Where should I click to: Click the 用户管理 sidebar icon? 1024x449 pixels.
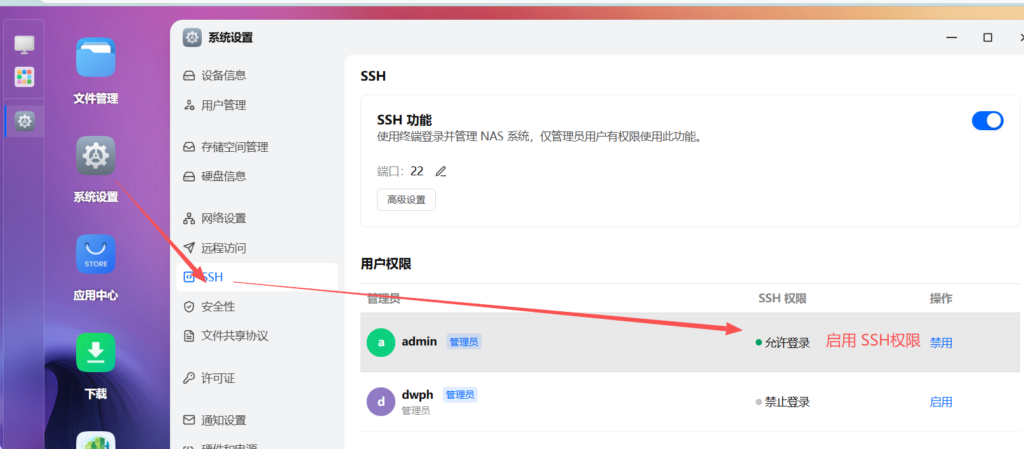[x=189, y=105]
